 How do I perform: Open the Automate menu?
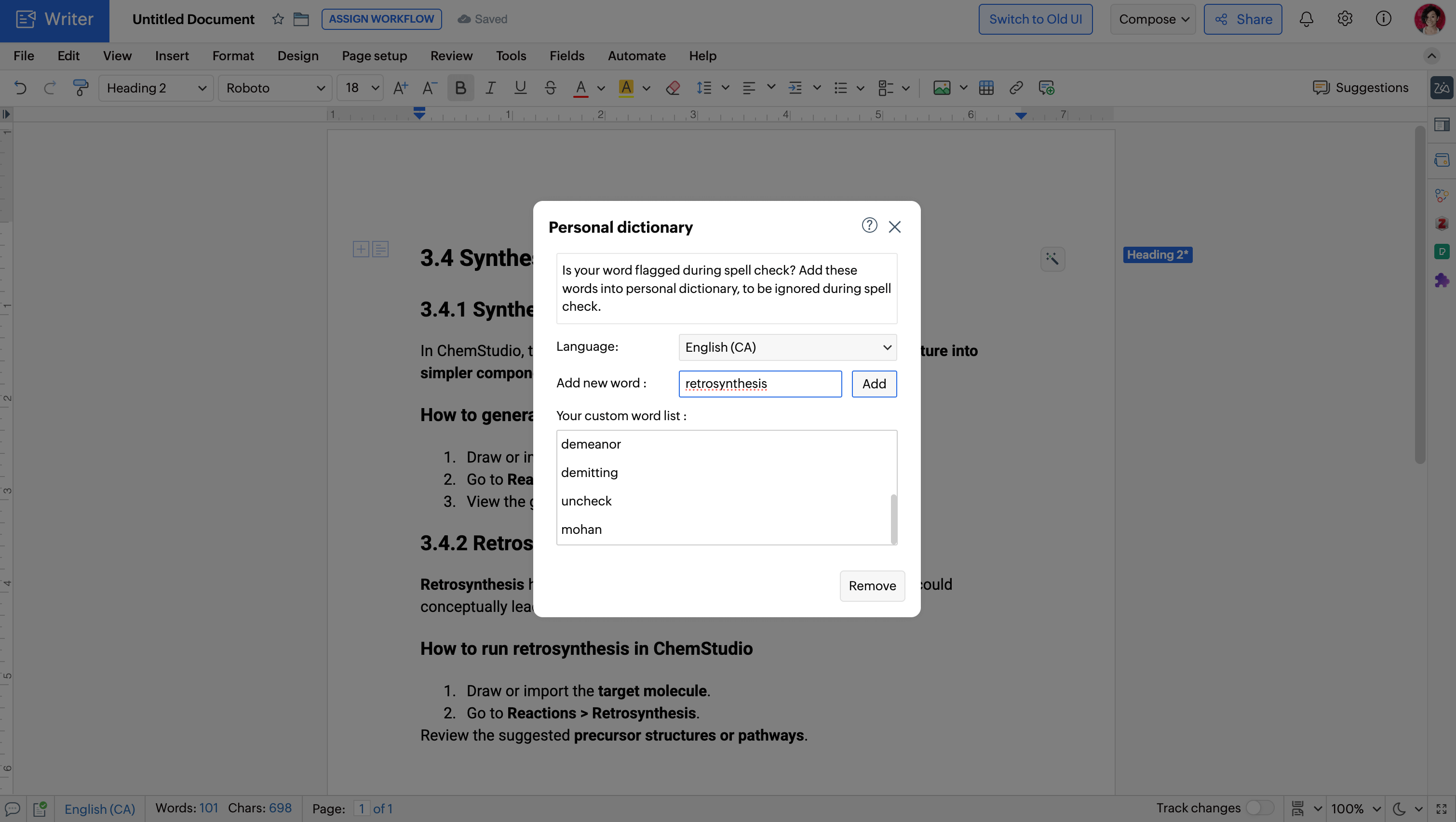click(x=636, y=56)
